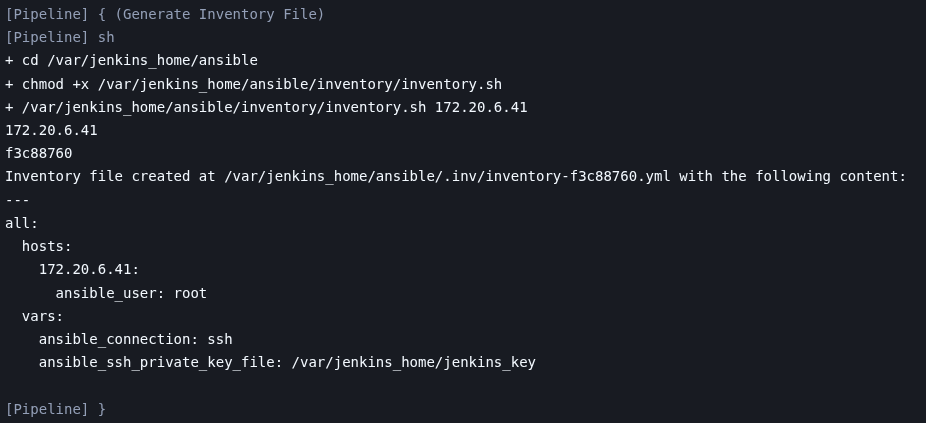Click the inventory.sh execution command line

pyautogui.click(x=266, y=107)
